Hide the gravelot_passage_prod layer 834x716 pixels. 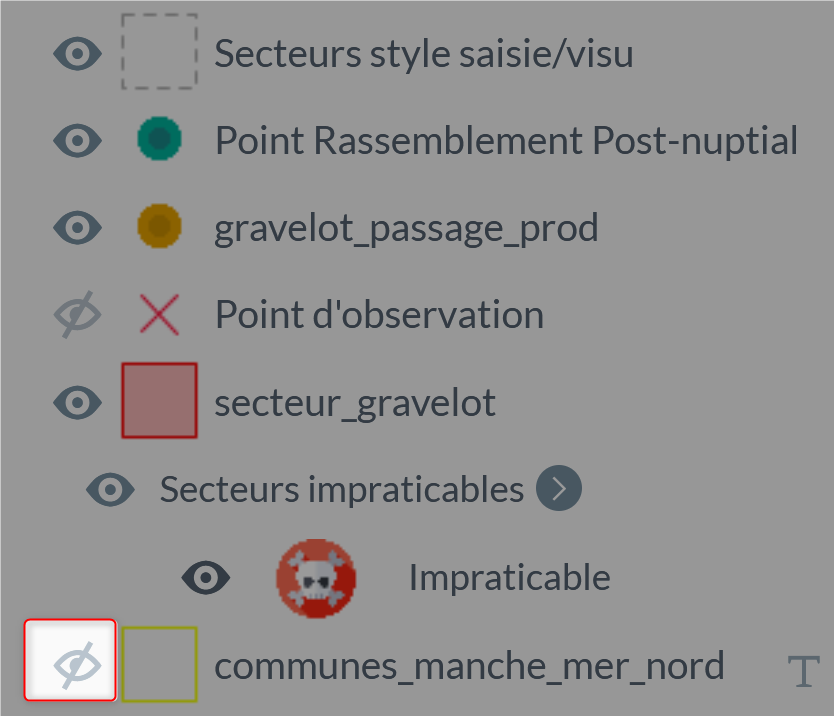[78, 228]
